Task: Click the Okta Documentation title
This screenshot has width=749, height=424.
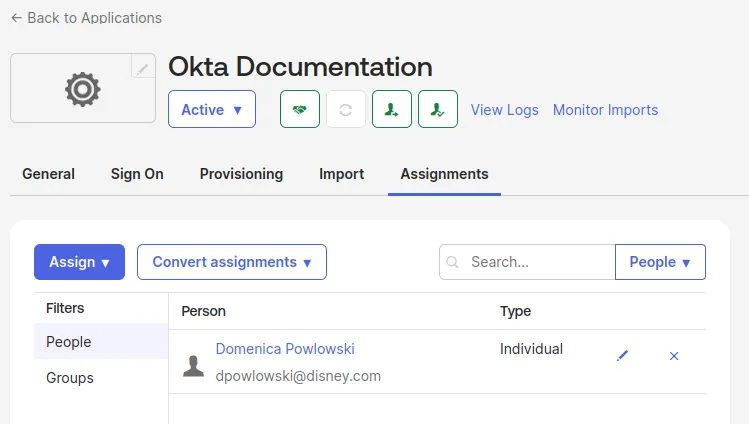Action: point(300,67)
